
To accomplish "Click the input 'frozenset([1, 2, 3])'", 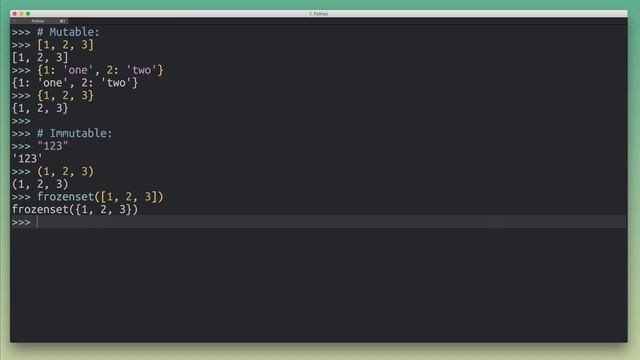I will click(x=100, y=196).
